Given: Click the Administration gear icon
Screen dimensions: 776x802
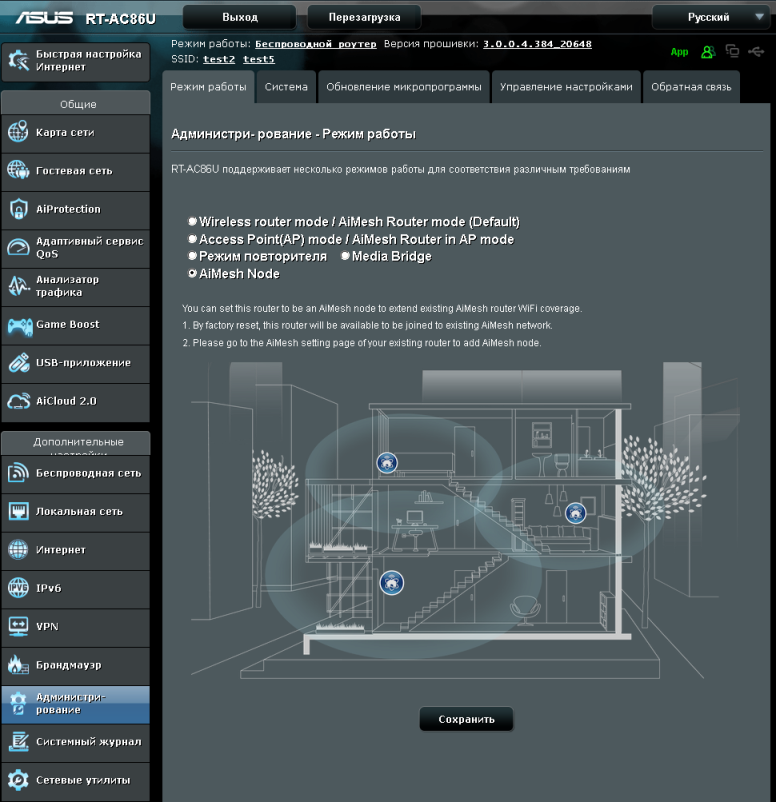Looking at the screenshot, I should [18, 704].
